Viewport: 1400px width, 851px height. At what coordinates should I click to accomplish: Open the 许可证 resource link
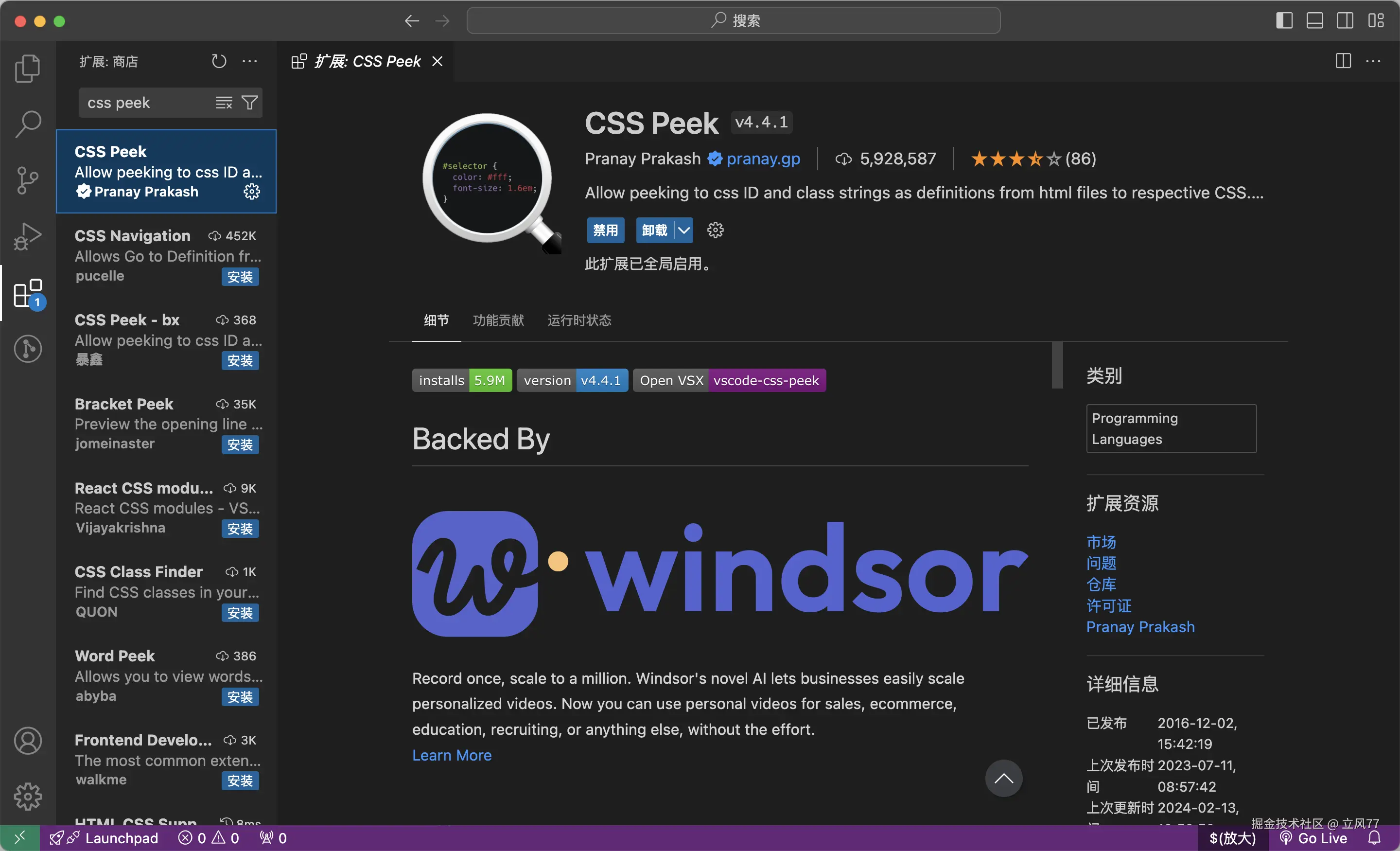coord(1109,605)
